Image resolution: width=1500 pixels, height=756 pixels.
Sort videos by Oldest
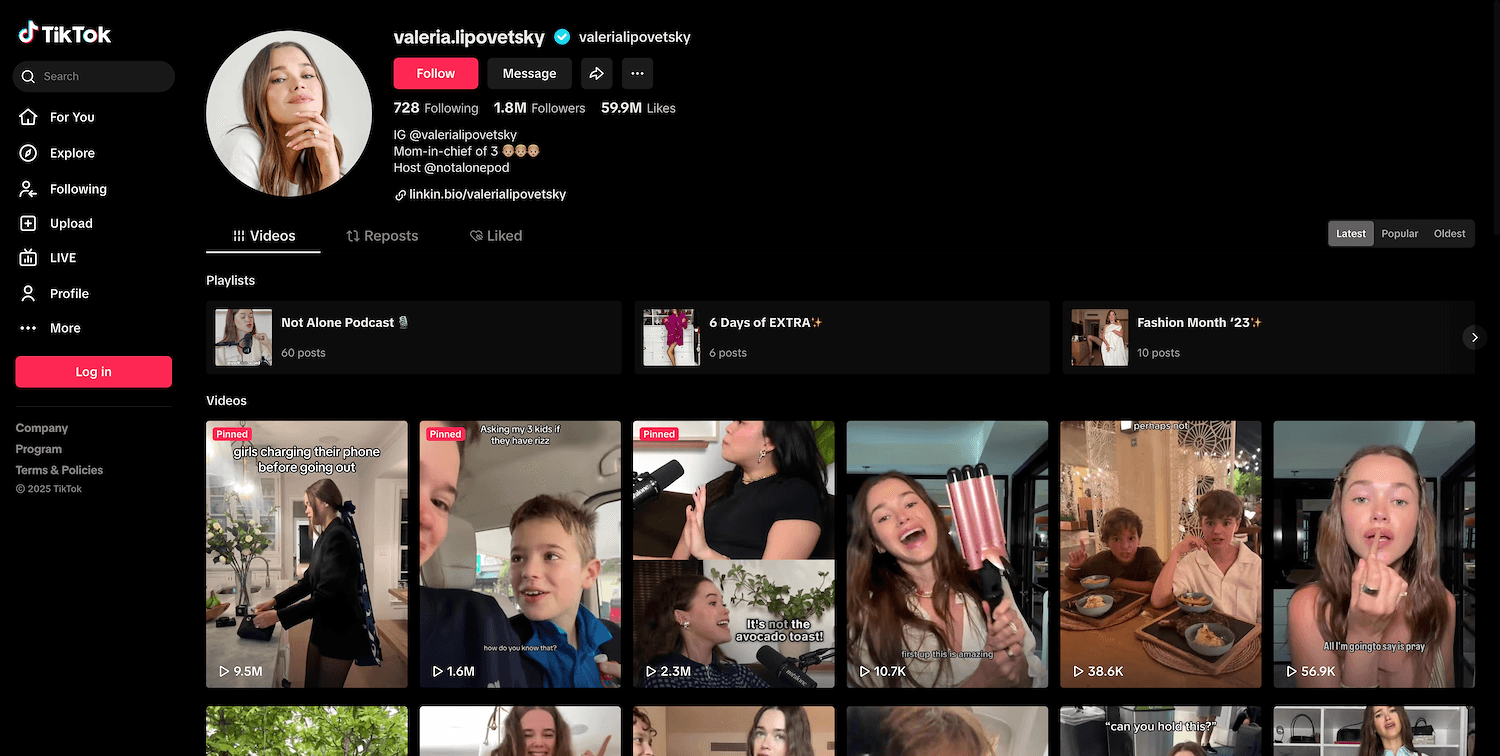coord(1449,234)
